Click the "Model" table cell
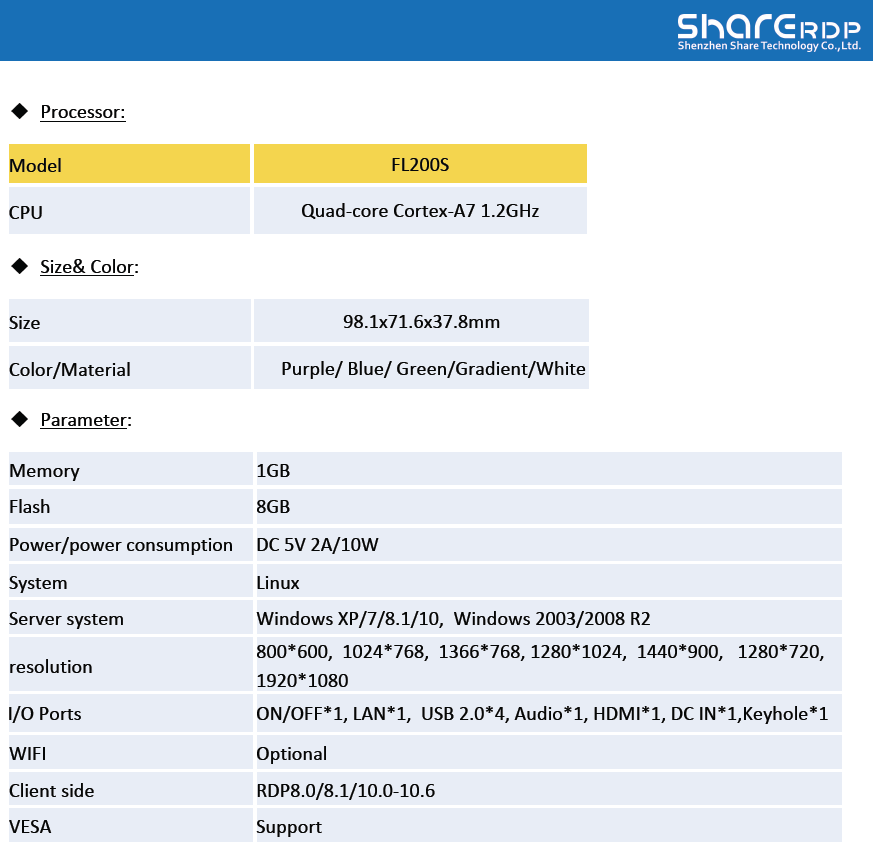873x848 pixels. [129, 164]
